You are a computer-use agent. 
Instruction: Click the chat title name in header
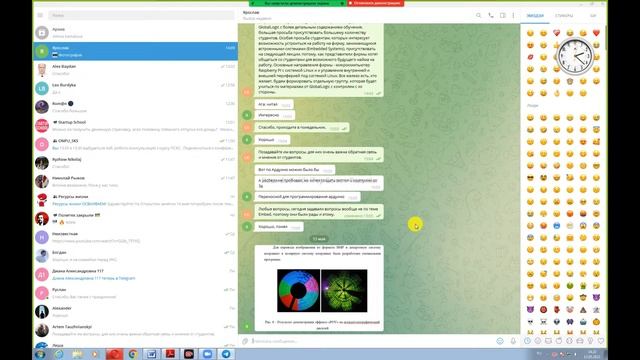251,13
